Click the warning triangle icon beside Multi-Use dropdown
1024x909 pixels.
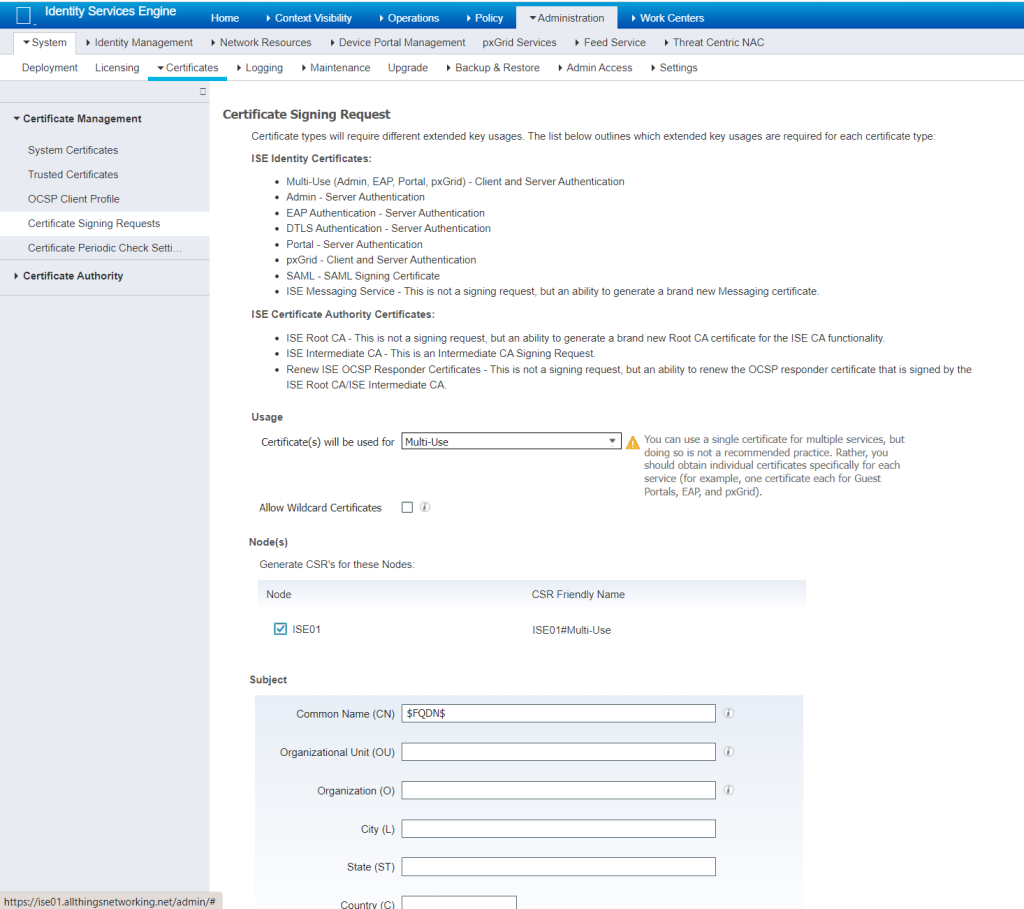point(633,443)
